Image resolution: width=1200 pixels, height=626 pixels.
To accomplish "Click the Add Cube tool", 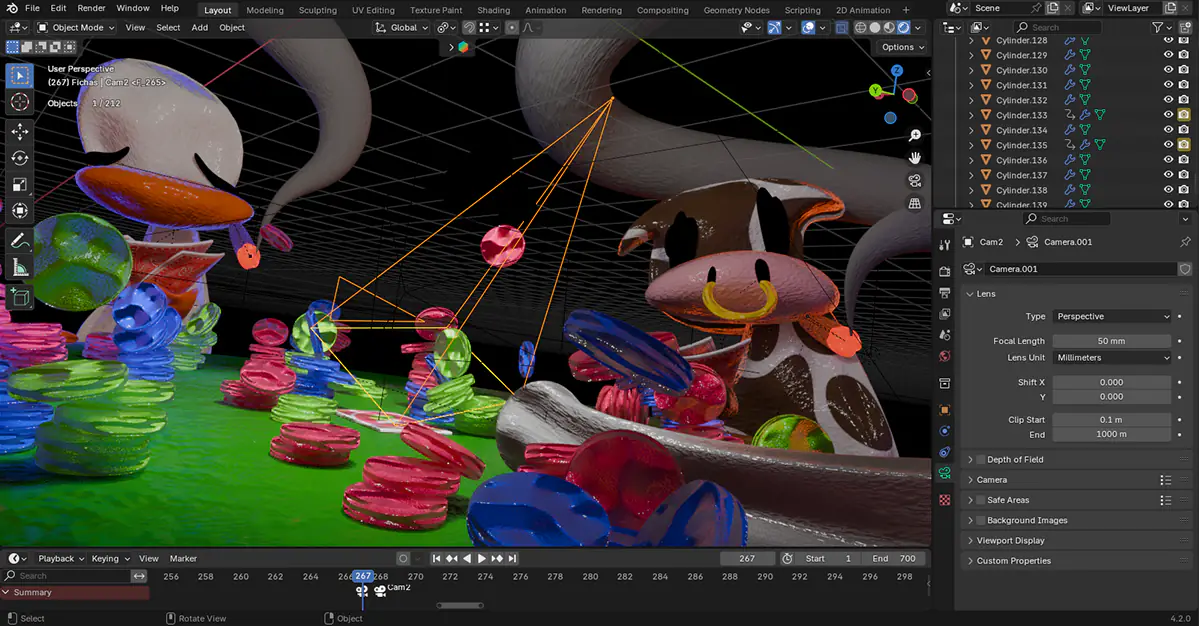I will point(20,297).
